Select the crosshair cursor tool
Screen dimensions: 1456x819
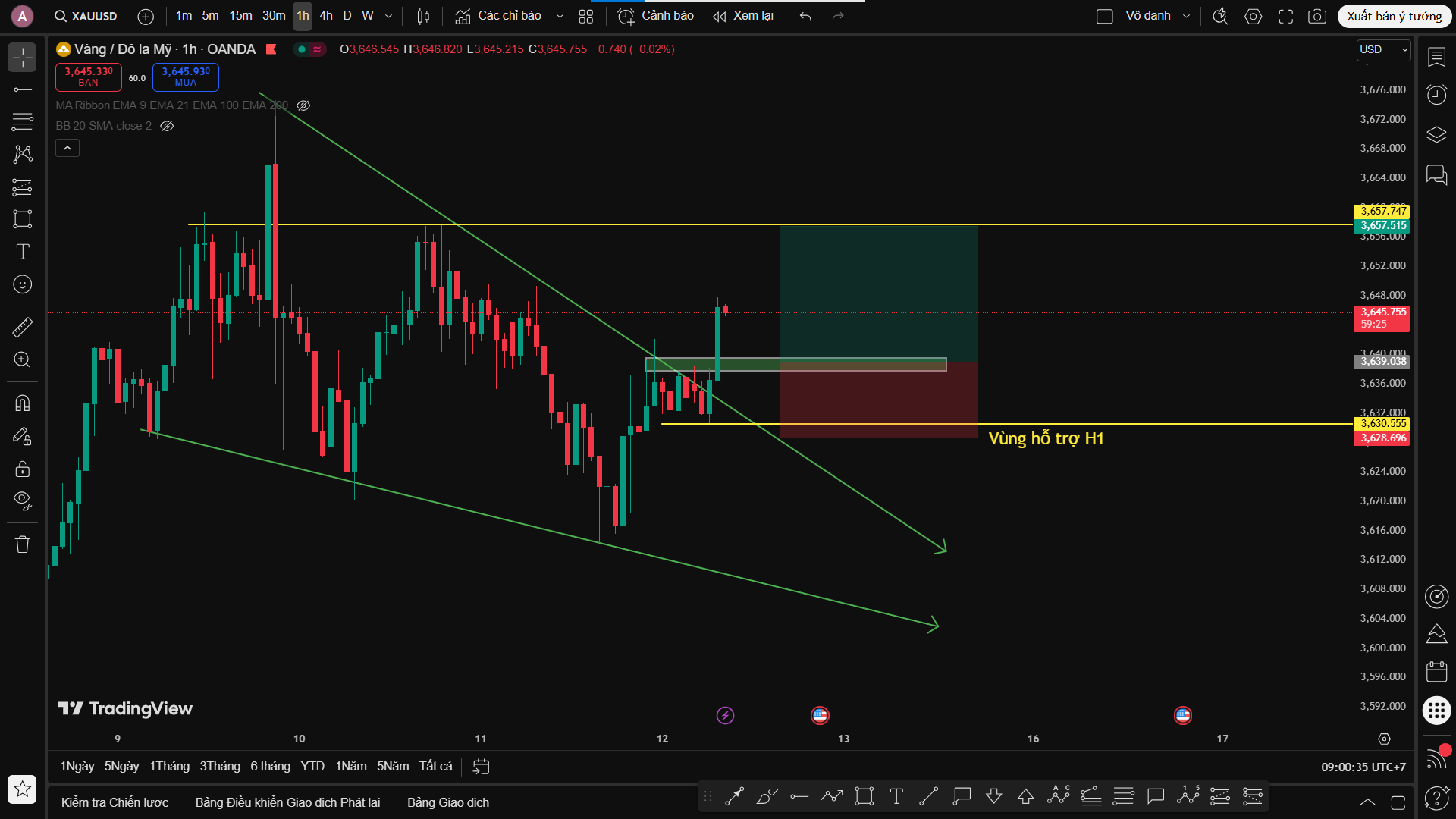[x=23, y=58]
